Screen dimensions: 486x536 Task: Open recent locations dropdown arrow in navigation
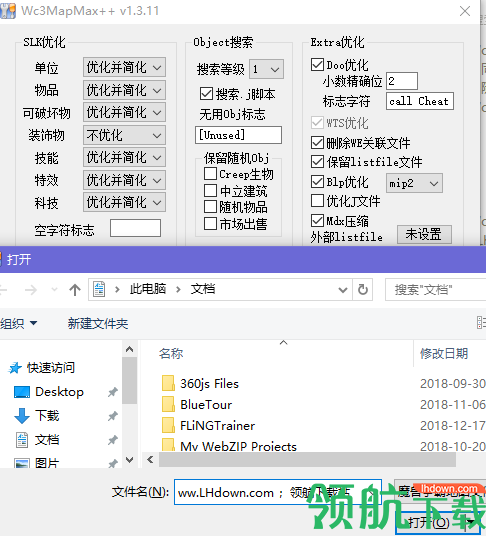[x=54, y=290]
